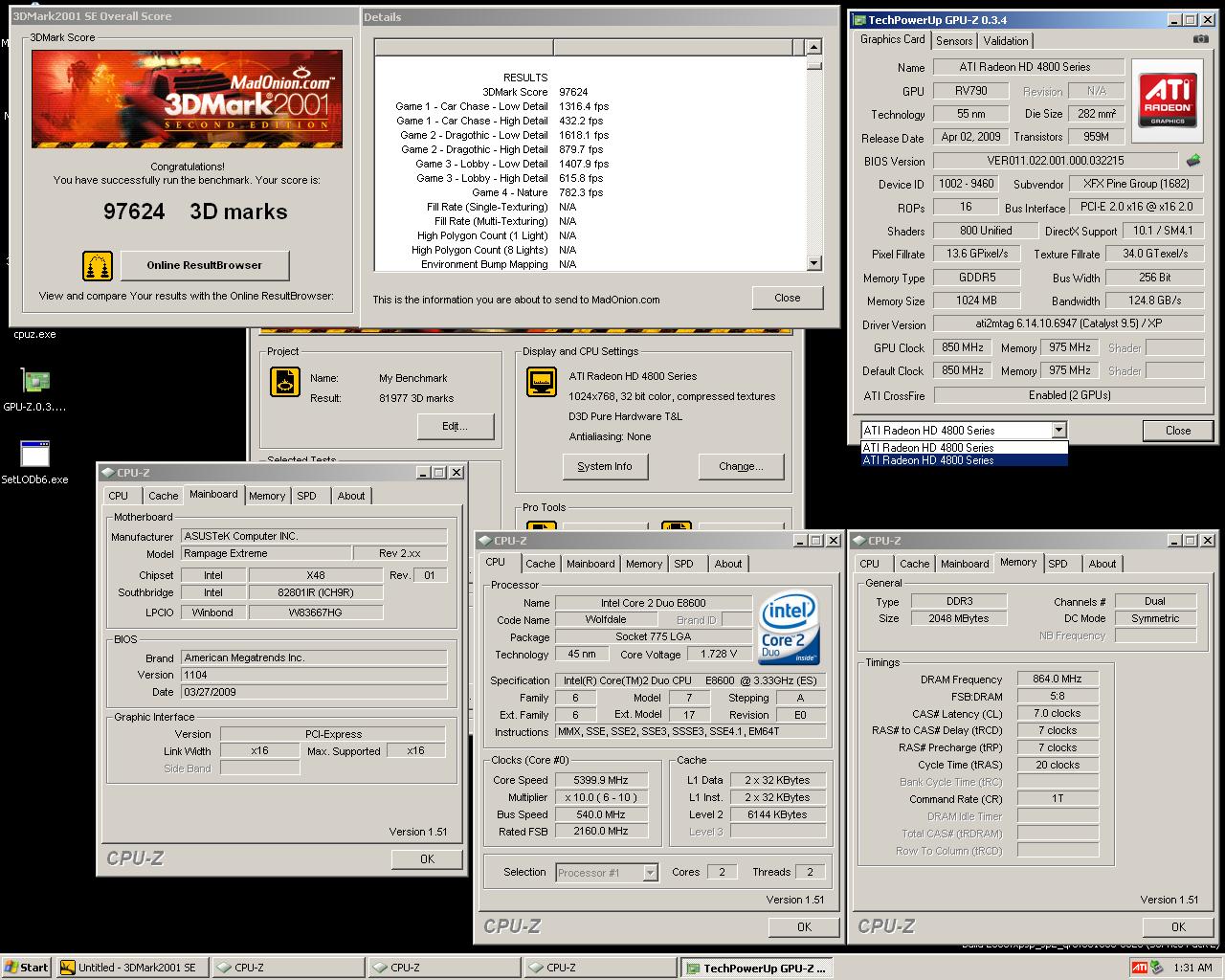Open About tab in the Mainboard CPU-Z window
Image resolution: width=1225 pixels, height=980 pixels.
coord(351,496)
